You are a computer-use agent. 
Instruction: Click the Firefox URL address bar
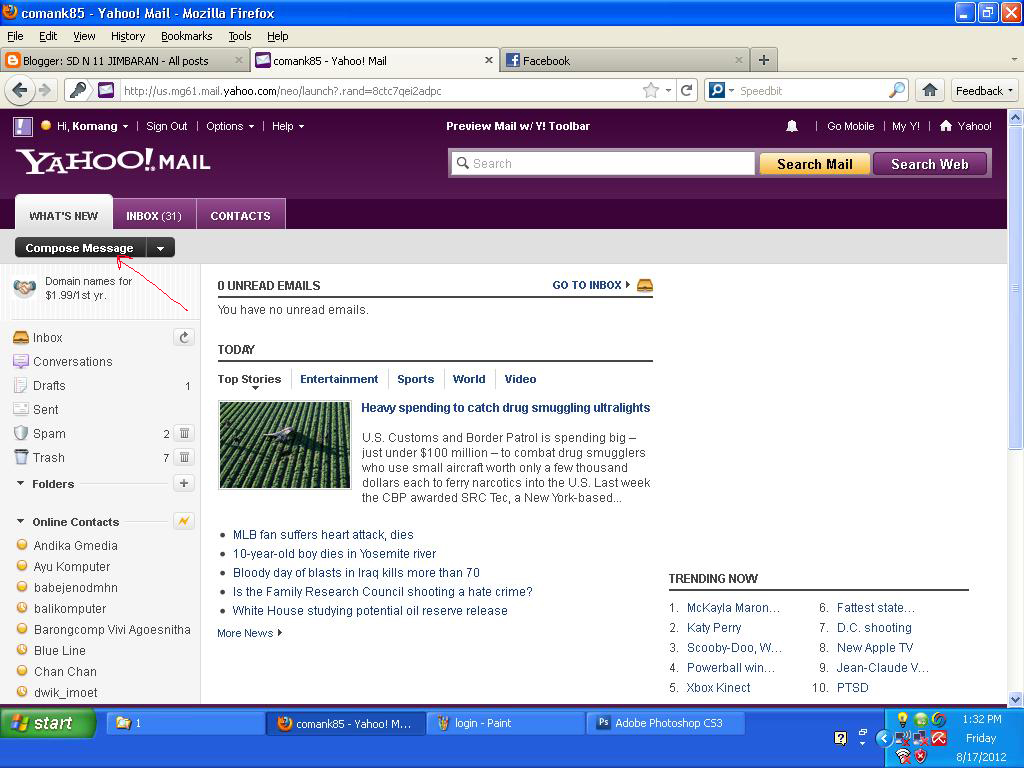[379, 91]
